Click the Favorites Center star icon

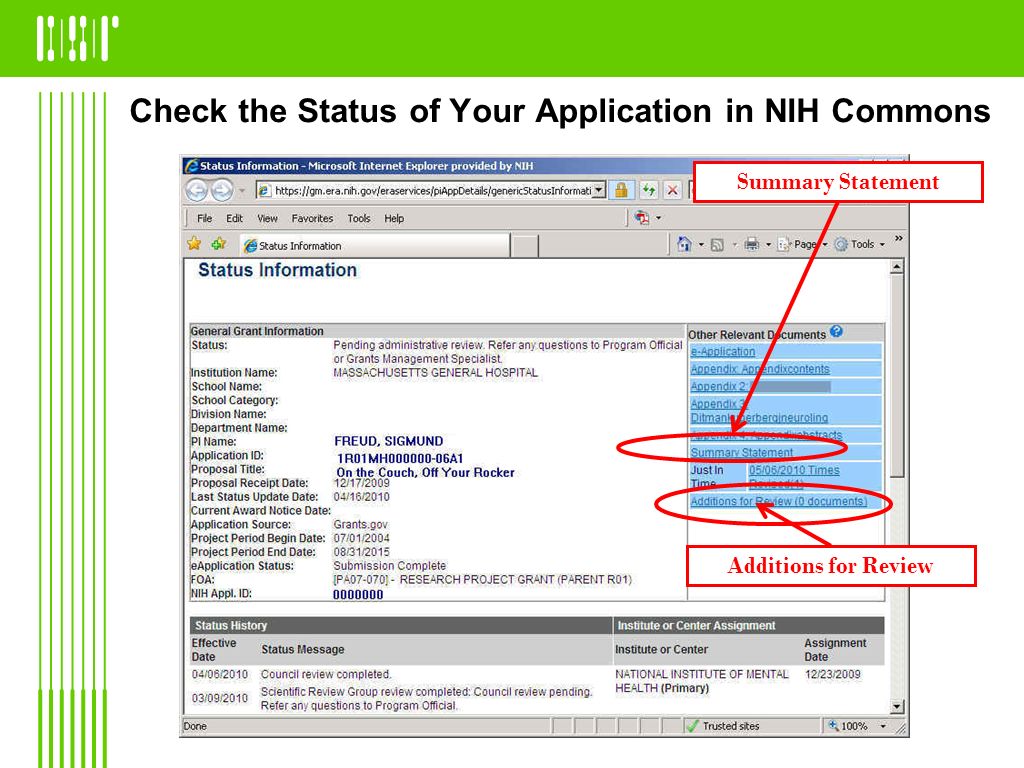coord(194,244)
